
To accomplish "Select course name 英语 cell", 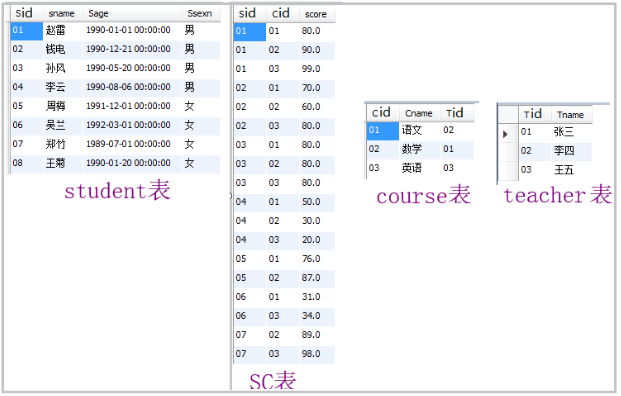I will 419,168.
